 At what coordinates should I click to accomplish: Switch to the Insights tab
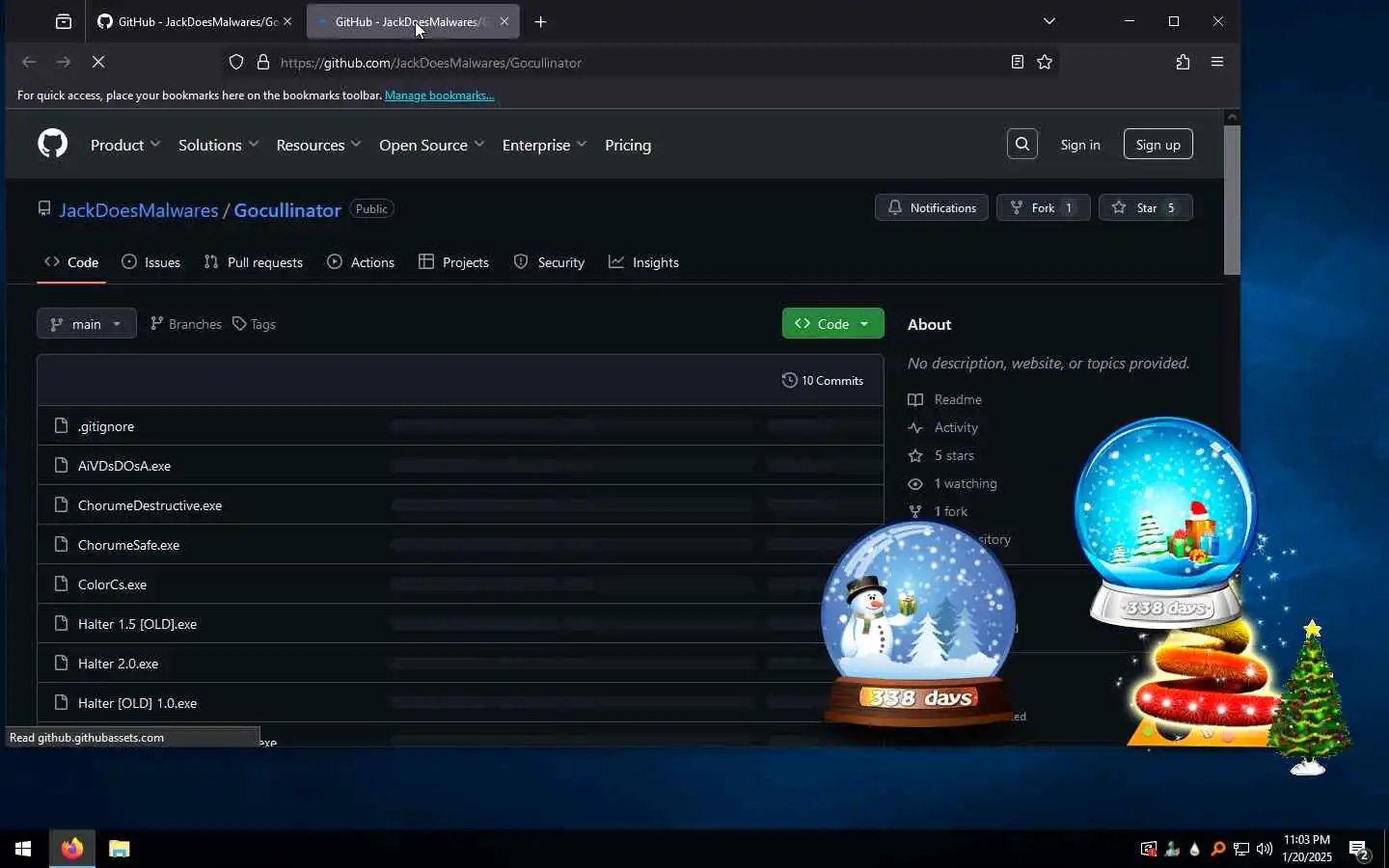[644, 262]
